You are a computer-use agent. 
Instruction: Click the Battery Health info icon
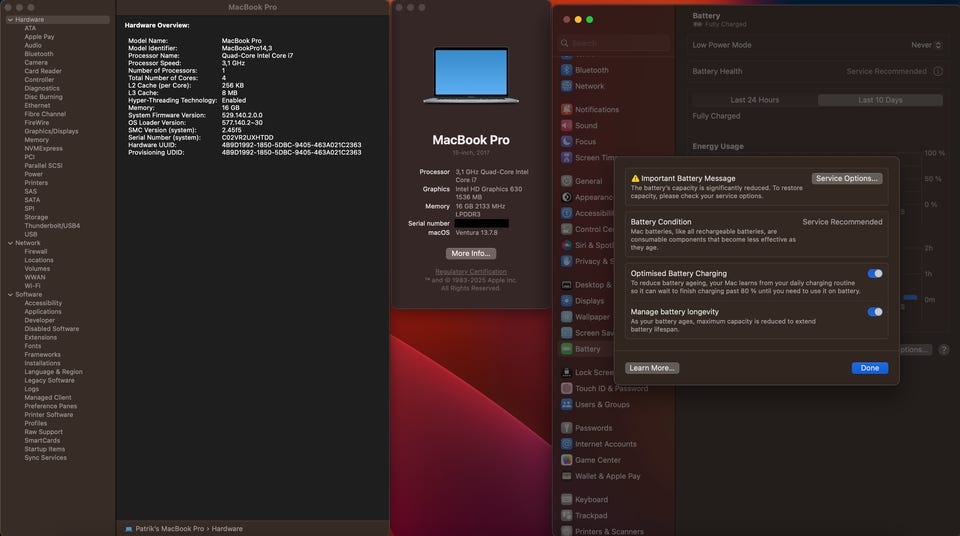937,71
